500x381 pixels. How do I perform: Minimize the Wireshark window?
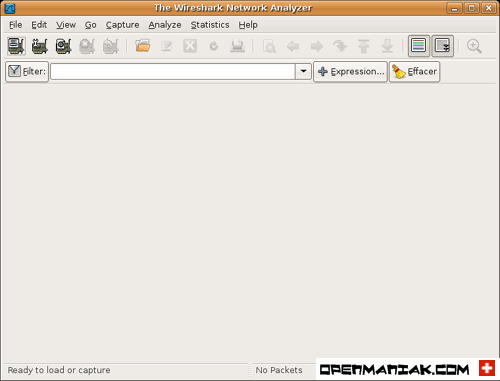[x=454, y=8]
